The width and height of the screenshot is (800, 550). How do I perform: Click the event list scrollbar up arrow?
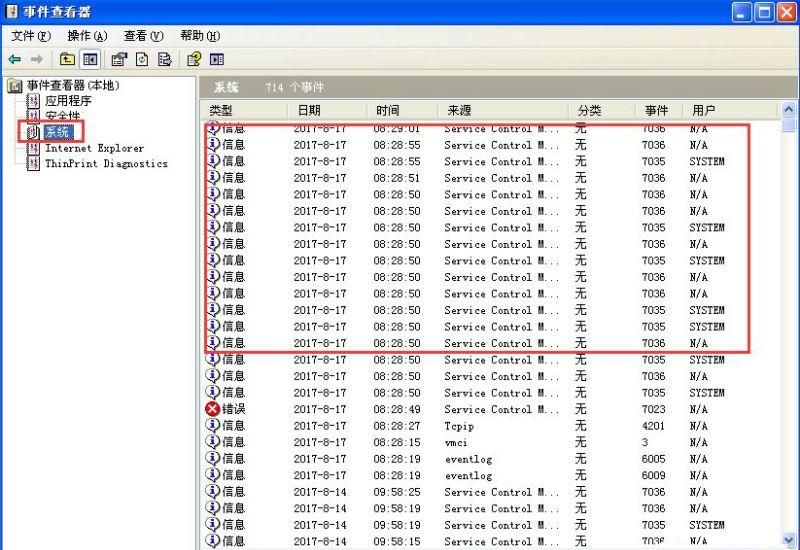point(788,110)
